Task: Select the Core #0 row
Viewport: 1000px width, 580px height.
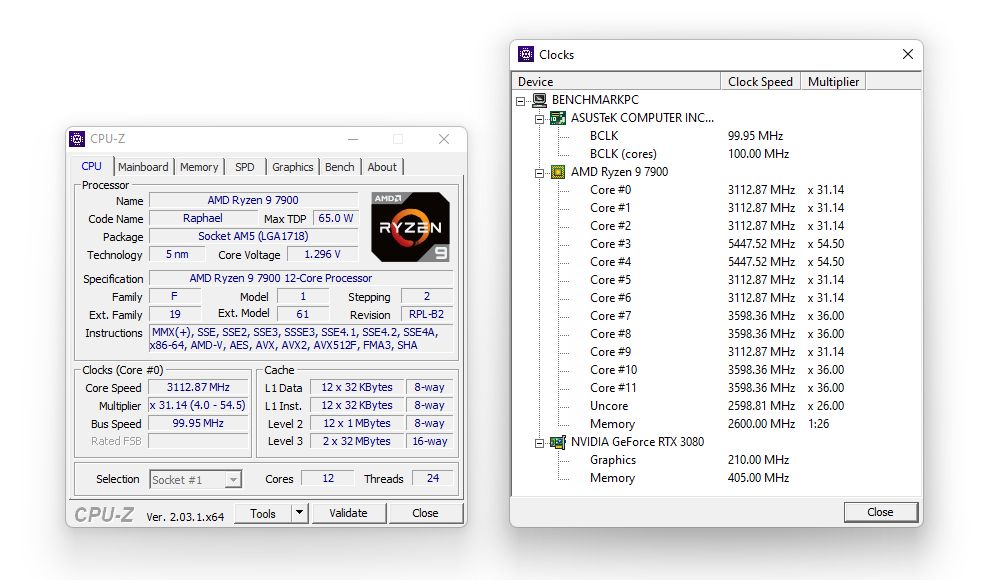Action: tap(717, 190)
